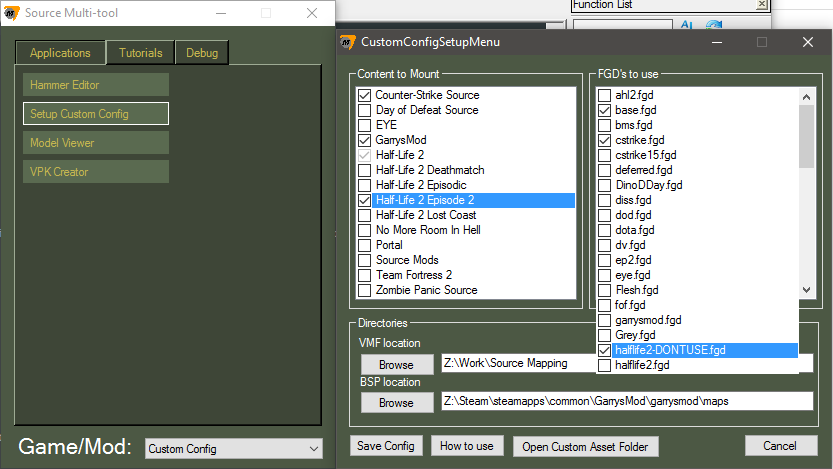Check dv.fgd
Image resolution: width=833 pixels, height=469 pixels.
[604, 245]
